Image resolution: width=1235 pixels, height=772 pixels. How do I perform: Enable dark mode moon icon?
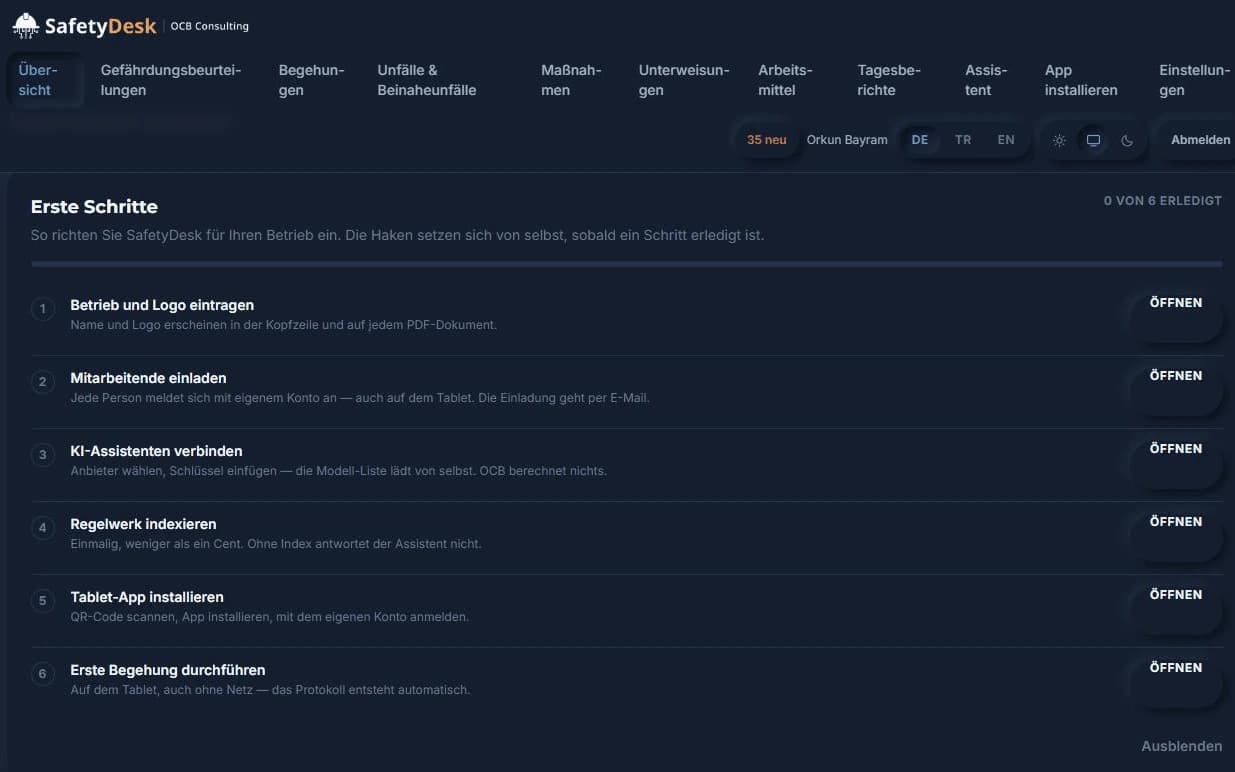1128,140
